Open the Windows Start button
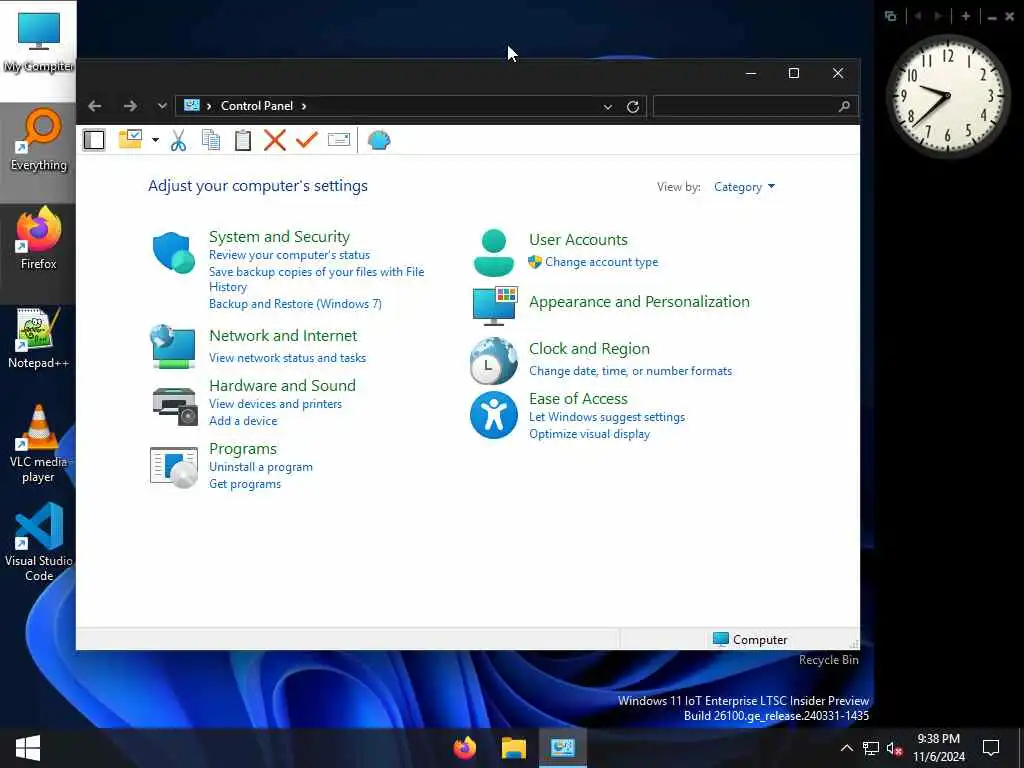Viewport: 1024px width, 768px height. click(x=27, y=748)
